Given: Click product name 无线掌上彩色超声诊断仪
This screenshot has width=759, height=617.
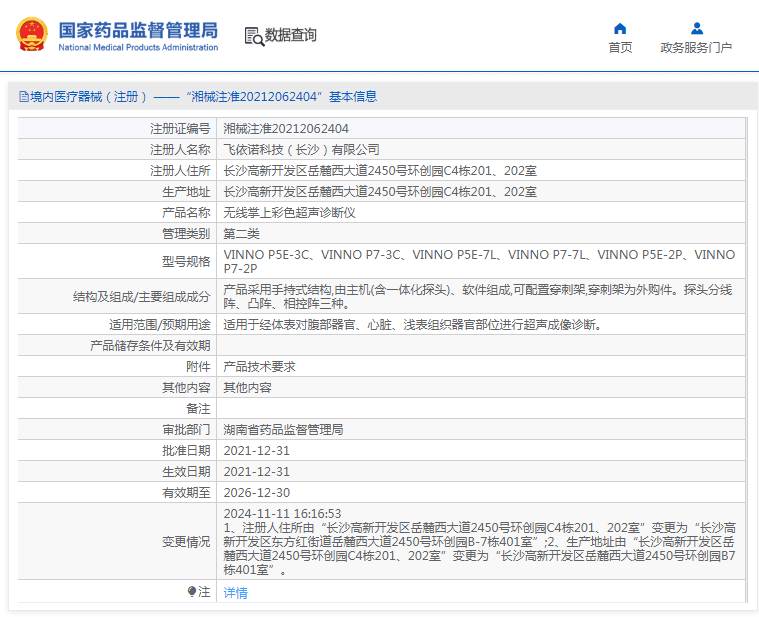Looking at the screenshot, I should point(289,213).
